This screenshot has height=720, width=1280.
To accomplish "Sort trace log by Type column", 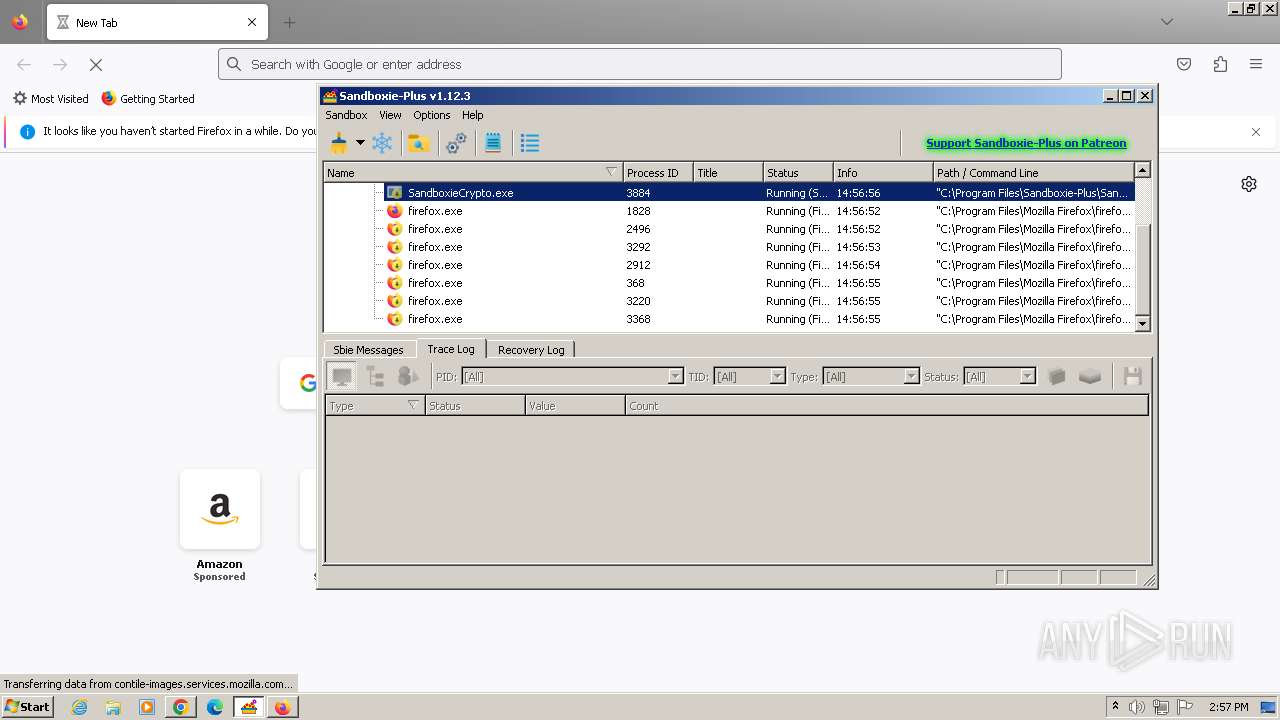I will click(375, 406).
